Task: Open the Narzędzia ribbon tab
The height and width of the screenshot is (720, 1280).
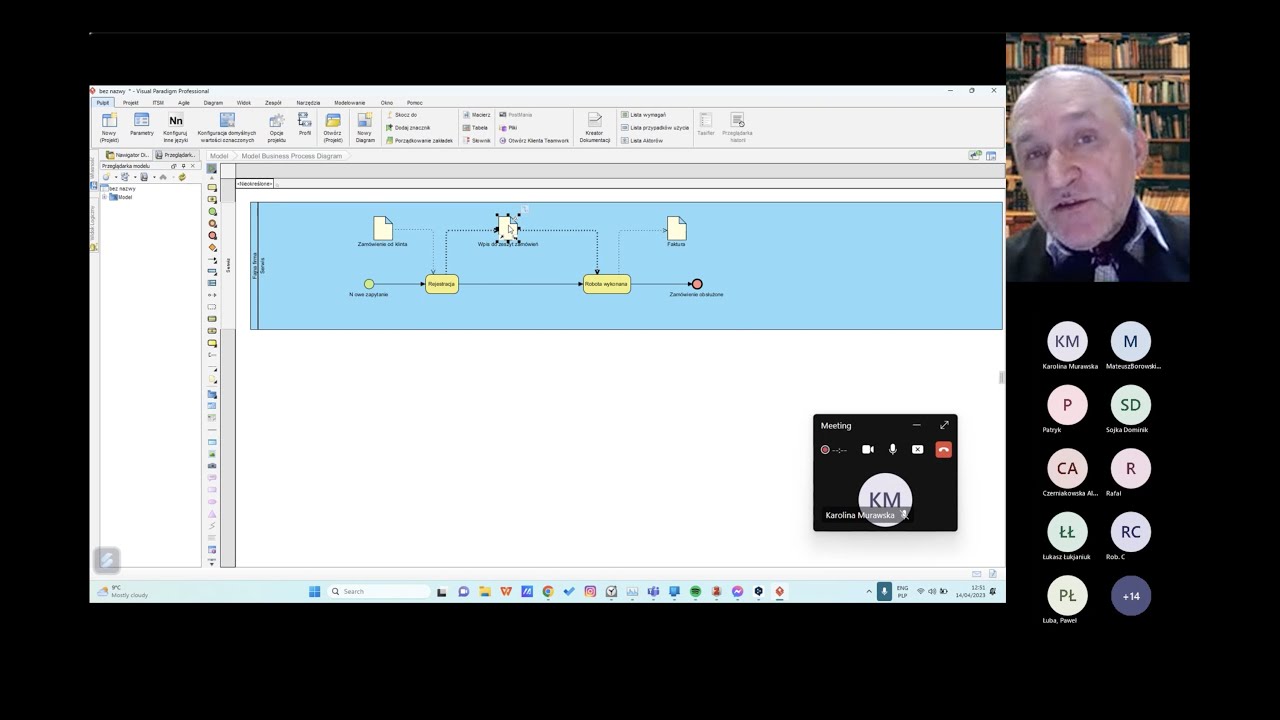Action: coord(308,102)
